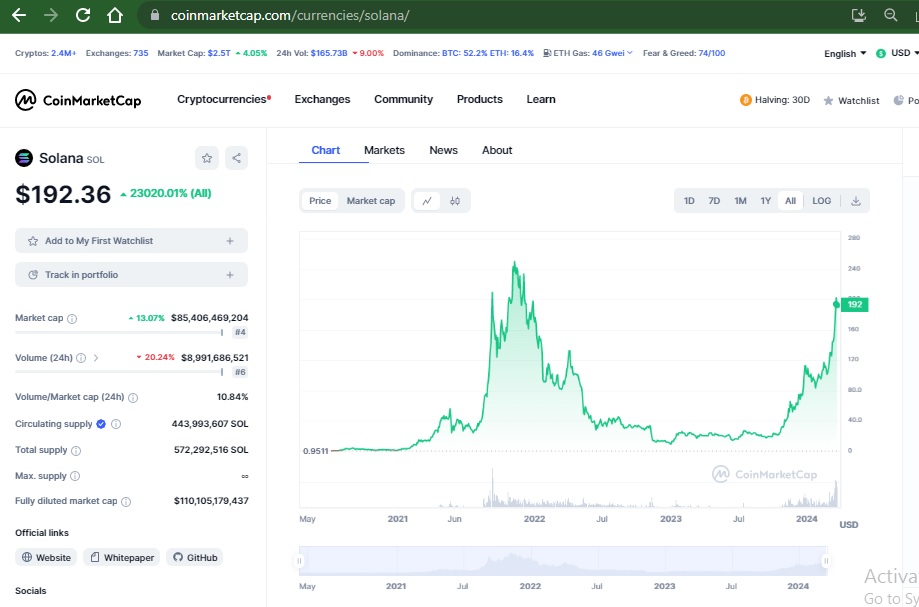Open Solana Website link

(x=46, y=558)
